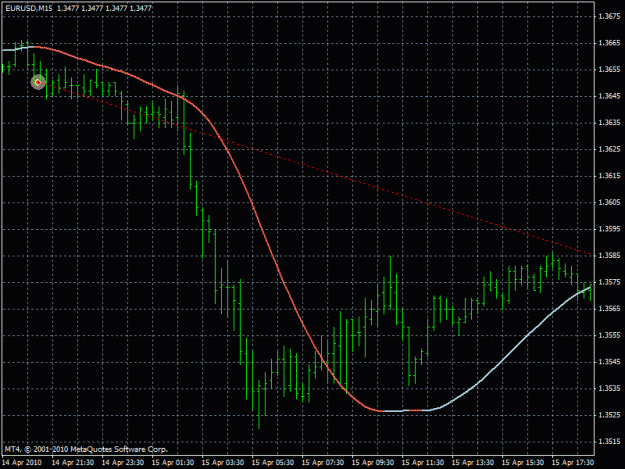
Task: Click the 15 Apr 09:30 time label
Action: coord(373,463)
